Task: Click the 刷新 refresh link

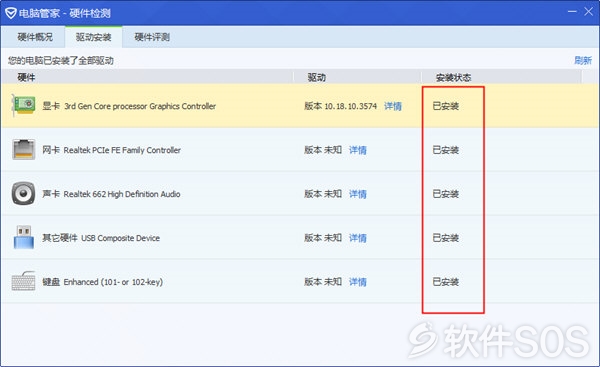Action: 583,60
